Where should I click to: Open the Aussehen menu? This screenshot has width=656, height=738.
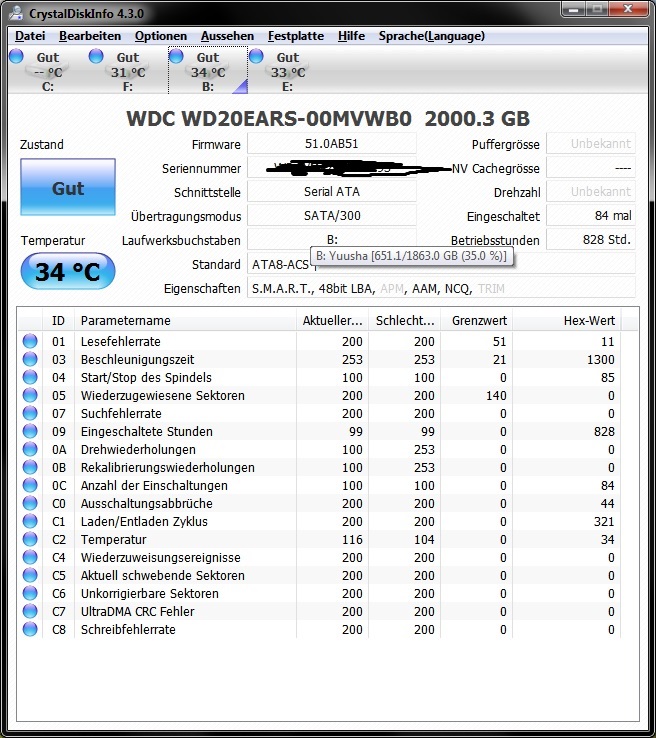point(227,36)
